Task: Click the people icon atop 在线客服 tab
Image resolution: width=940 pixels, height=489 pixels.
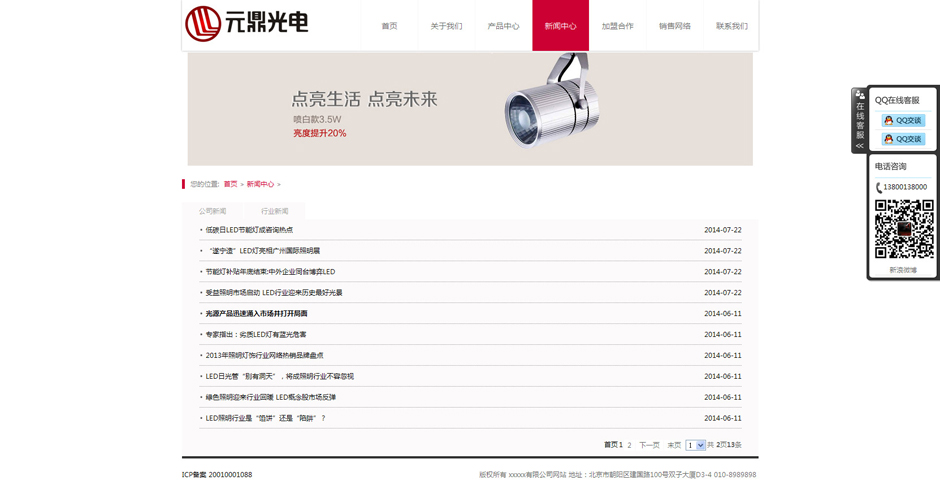Action: (x=860, y=95)
